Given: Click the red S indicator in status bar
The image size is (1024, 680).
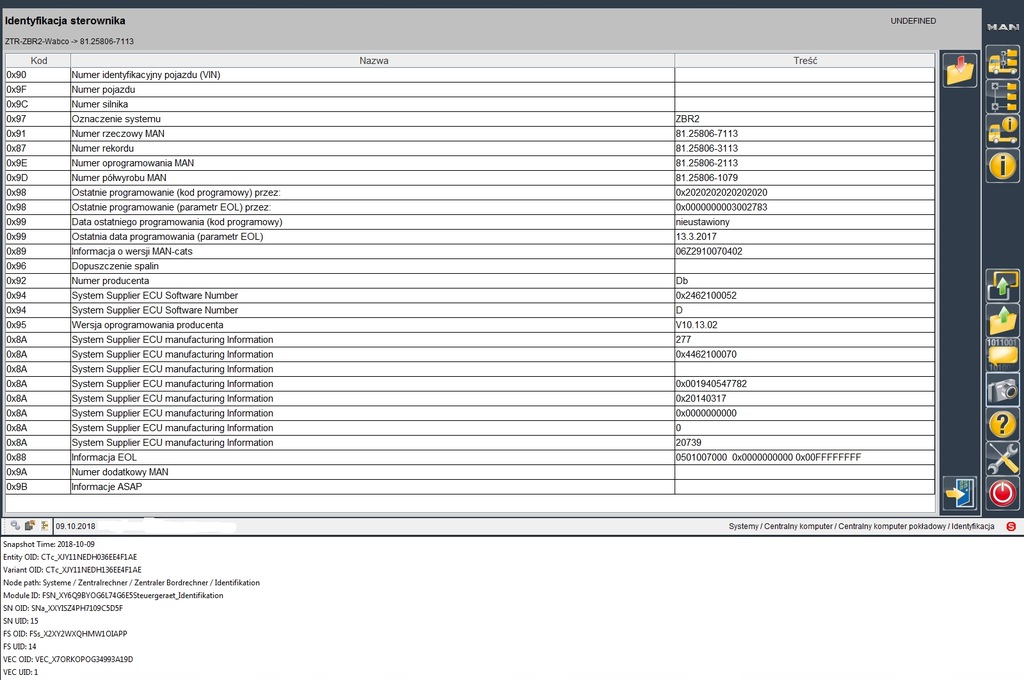Looking at the screenshot, I should pyautogui.click(x=1011, y=526).
